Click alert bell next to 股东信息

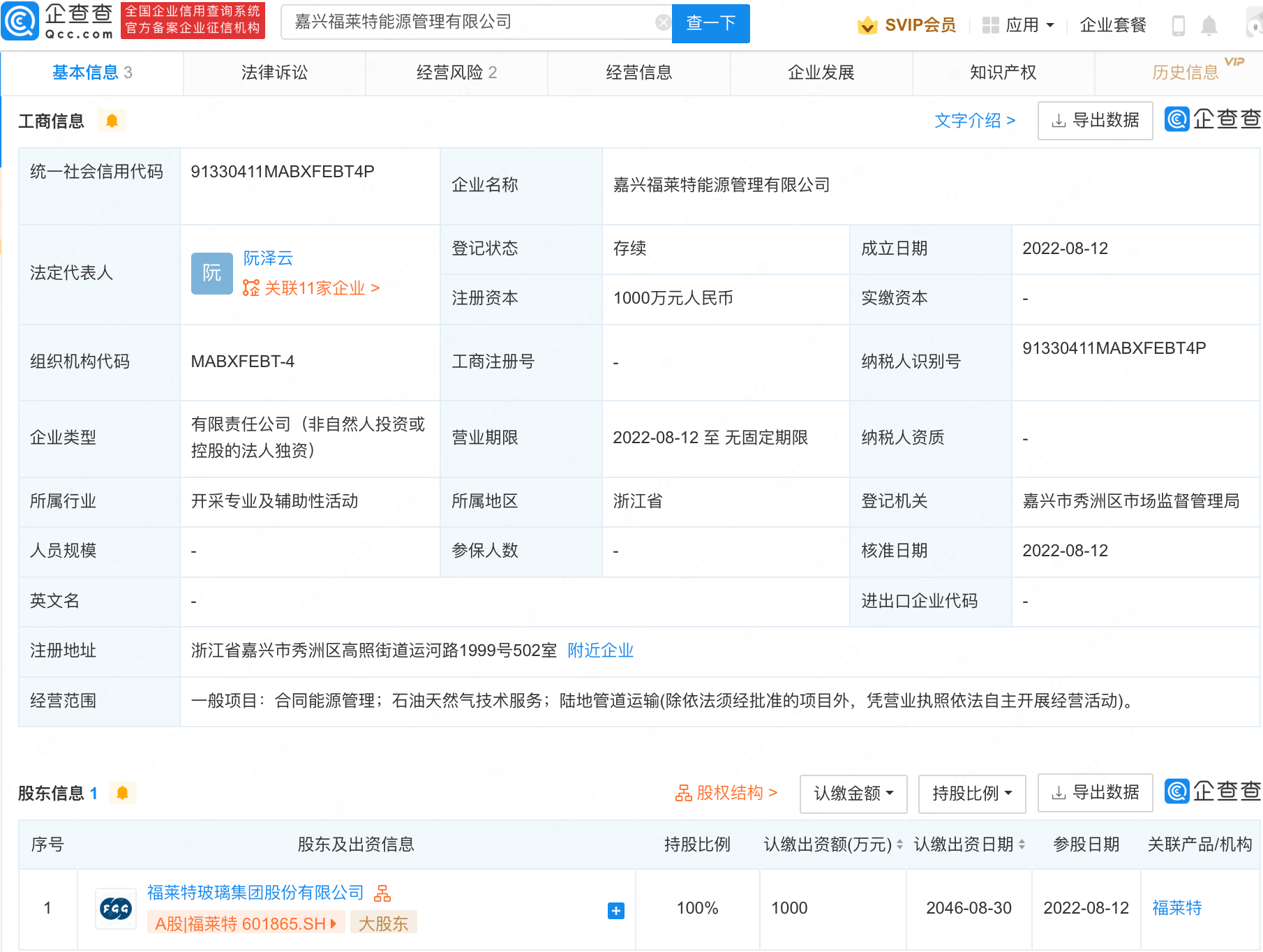tap(122, 793)
